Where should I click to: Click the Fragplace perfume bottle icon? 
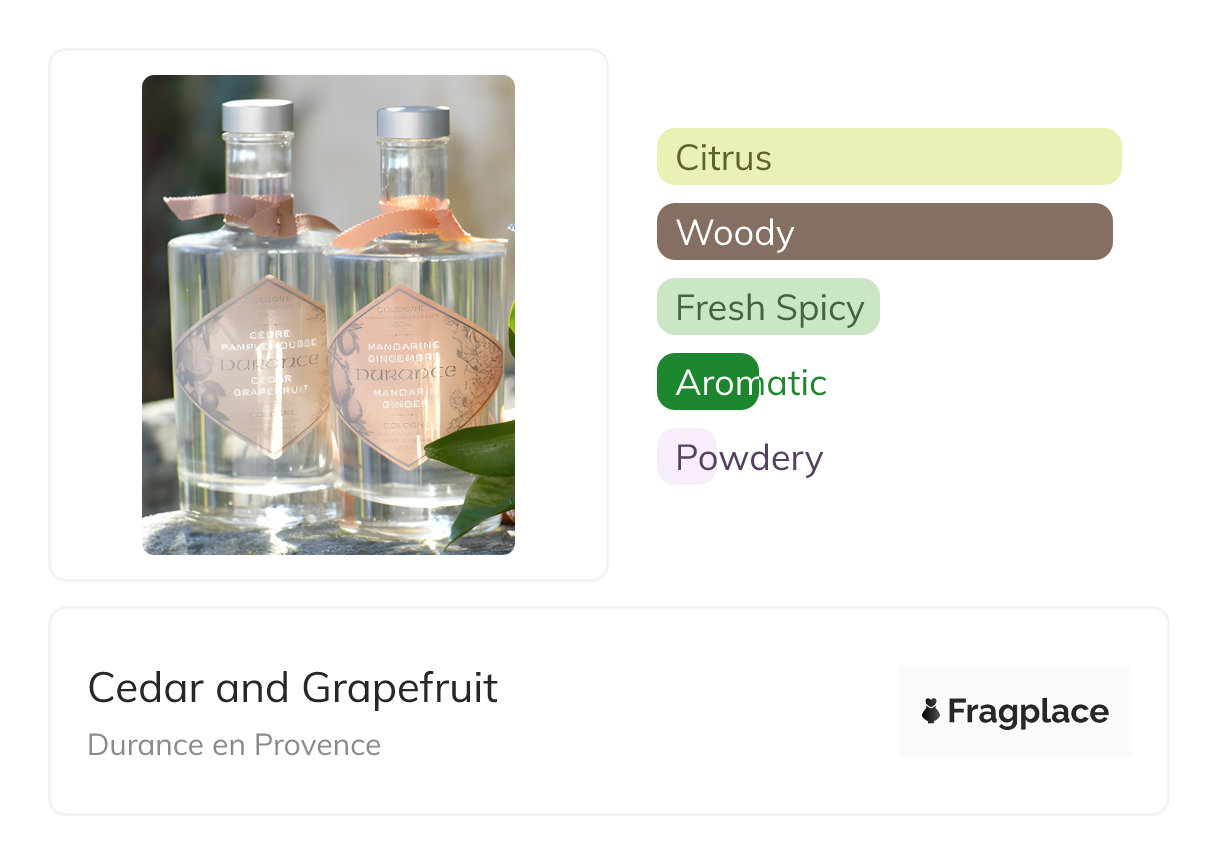[931, 711]
